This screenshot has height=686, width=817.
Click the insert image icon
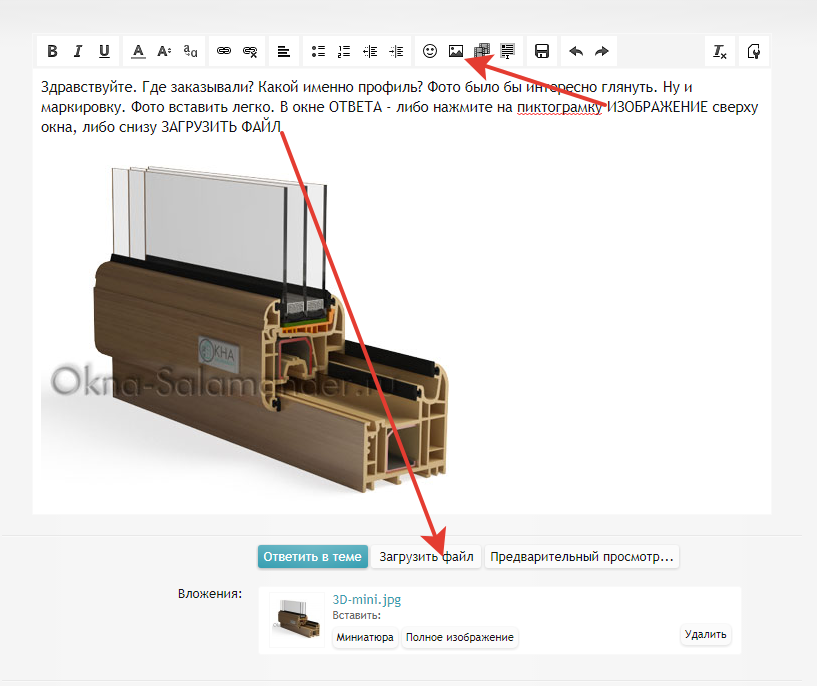(x=456, y=51)
